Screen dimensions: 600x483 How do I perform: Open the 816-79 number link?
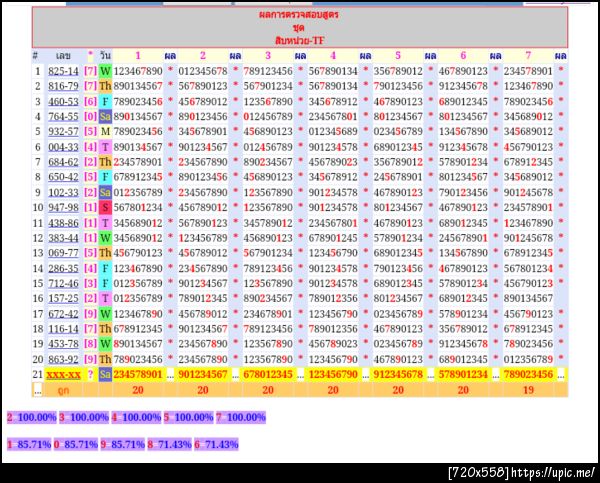pos(63,86)
